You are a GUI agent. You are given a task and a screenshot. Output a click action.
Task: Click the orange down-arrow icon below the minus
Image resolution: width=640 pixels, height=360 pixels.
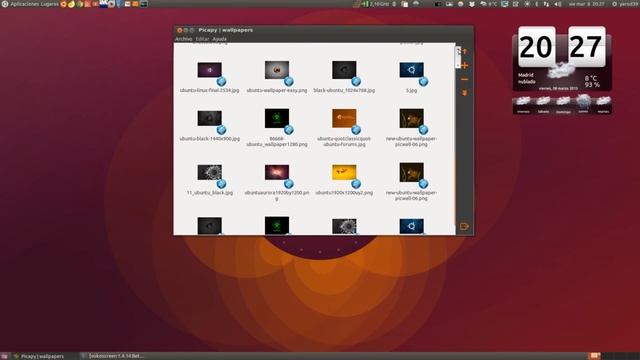pos(464,93)
